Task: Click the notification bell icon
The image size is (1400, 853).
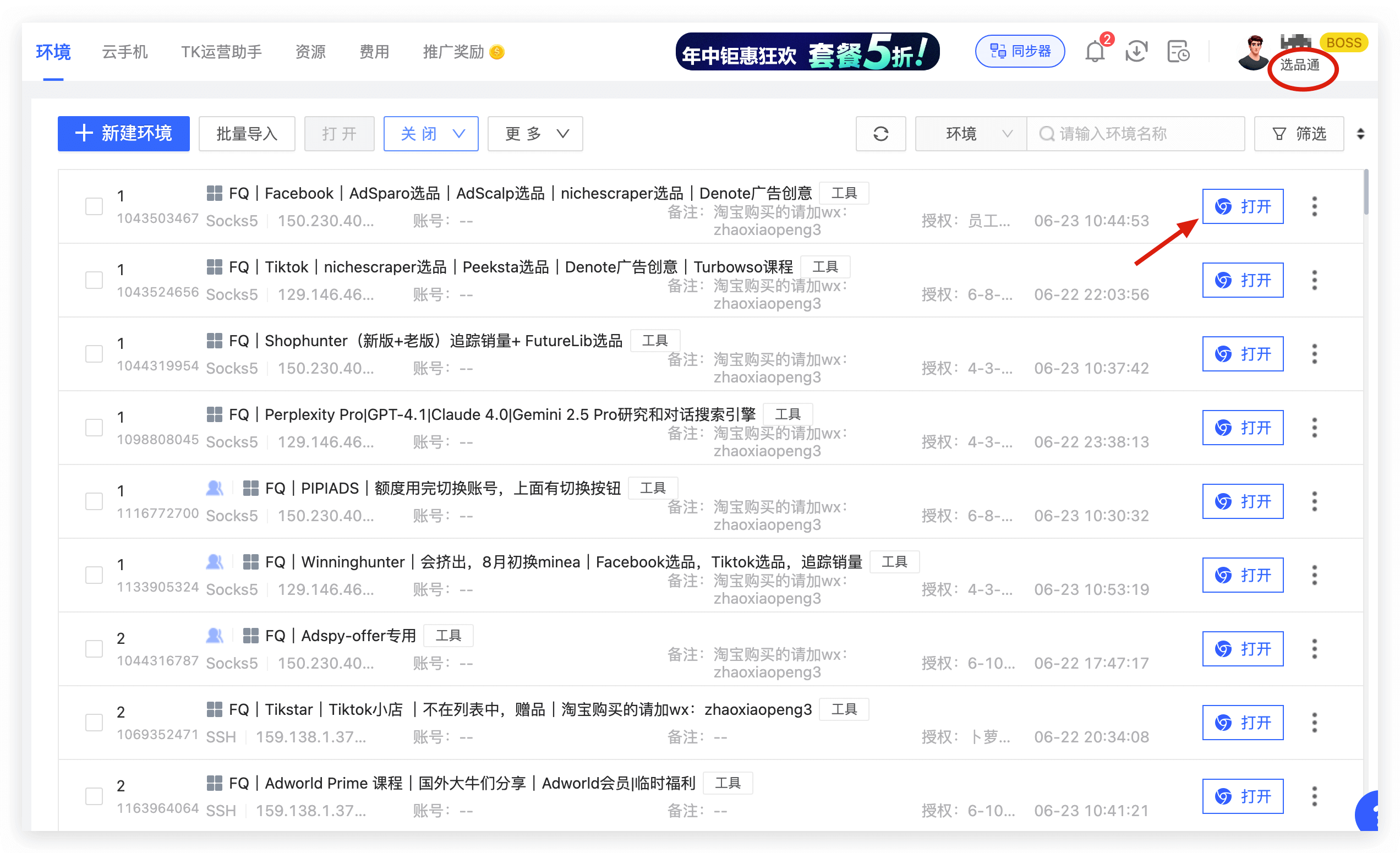Action: [x=1095, y=52]
